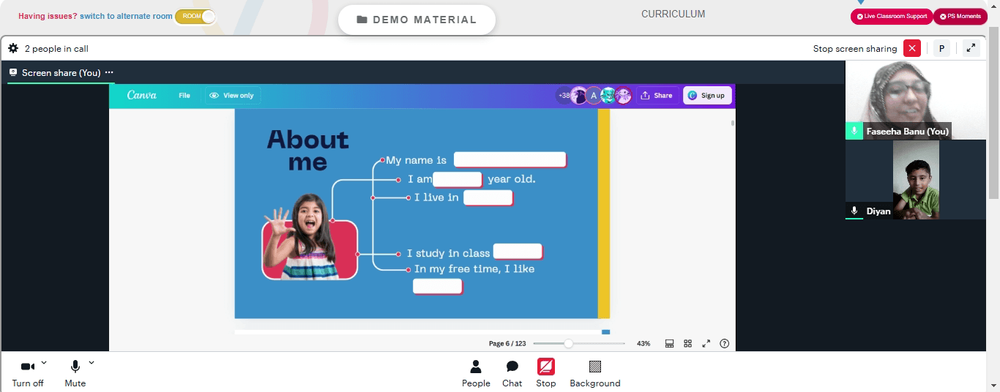
Task: Click the 'About me' heading
Action: coord(307,150)
